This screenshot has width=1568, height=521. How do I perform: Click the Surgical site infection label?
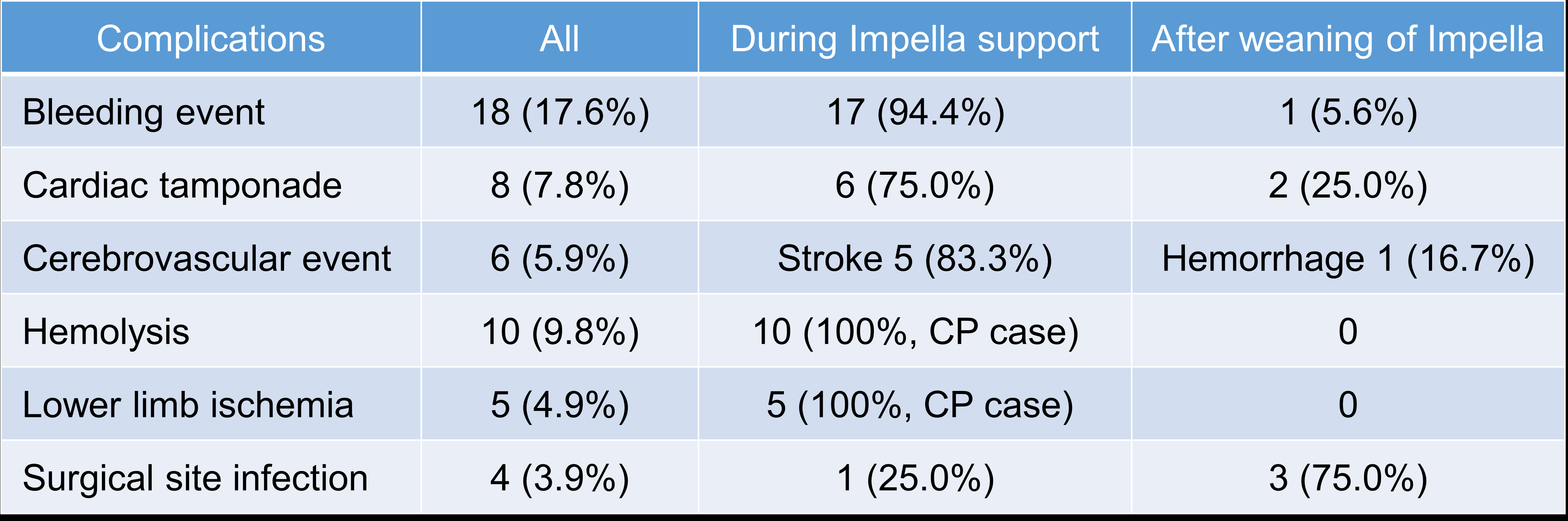pyautogui.click(x=195, y=478)
